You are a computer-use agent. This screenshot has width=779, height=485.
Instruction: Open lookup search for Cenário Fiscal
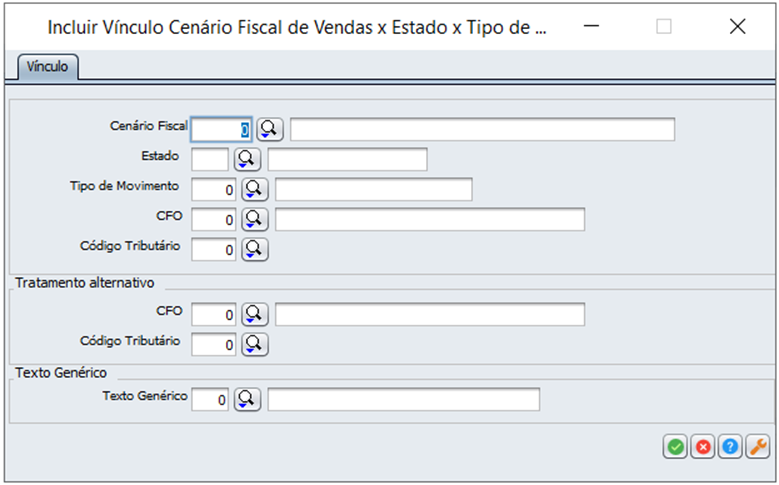[270, 129]
